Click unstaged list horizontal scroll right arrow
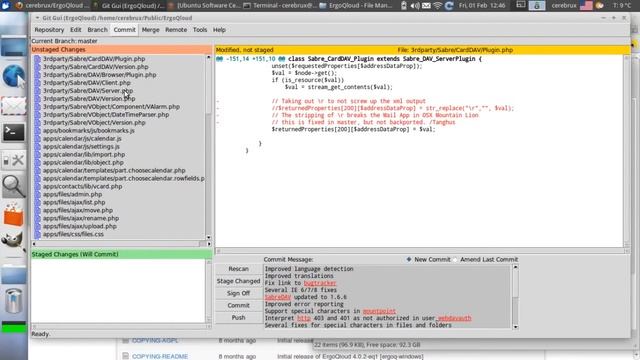This screenshot has width=640, height=360. (x=209, y=244)
